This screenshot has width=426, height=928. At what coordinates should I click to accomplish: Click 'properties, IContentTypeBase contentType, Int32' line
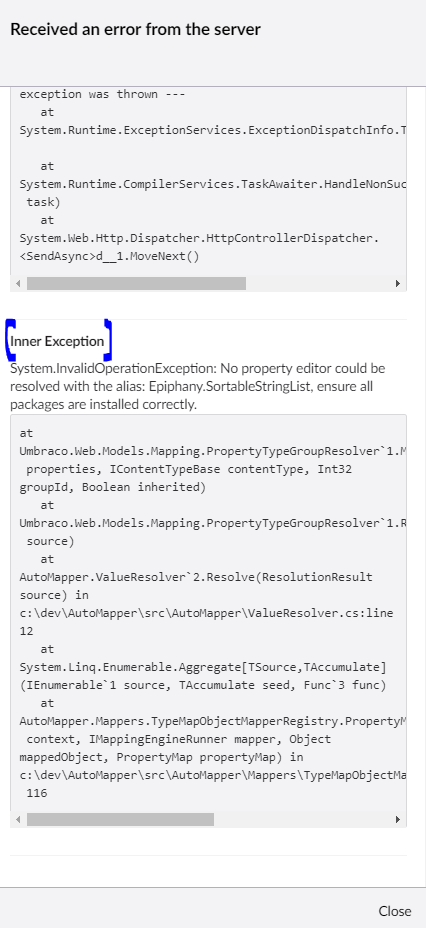[x=189, y=469]
